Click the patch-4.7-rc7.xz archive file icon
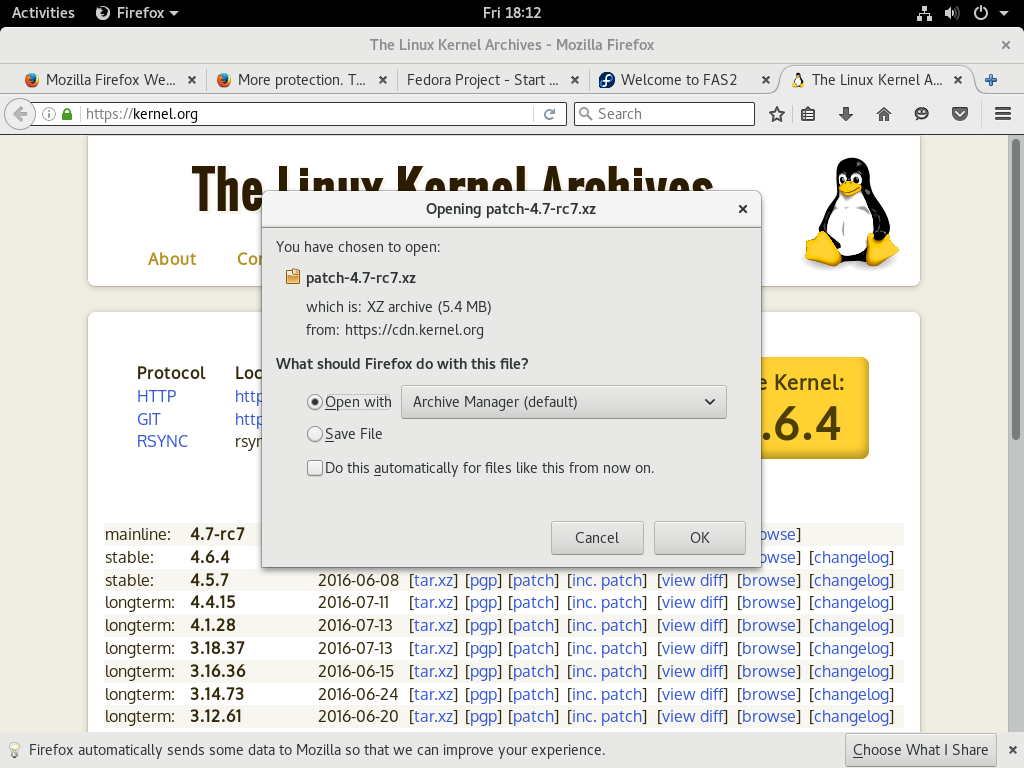The height and width of the screenshot is (768, 1024). tap(293, 277)
